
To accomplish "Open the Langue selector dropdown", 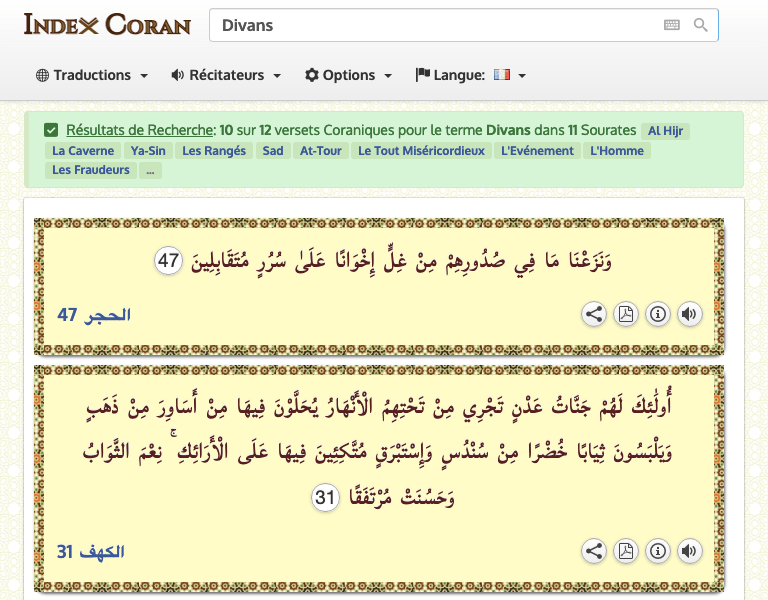I will click(x=471, y=75).
